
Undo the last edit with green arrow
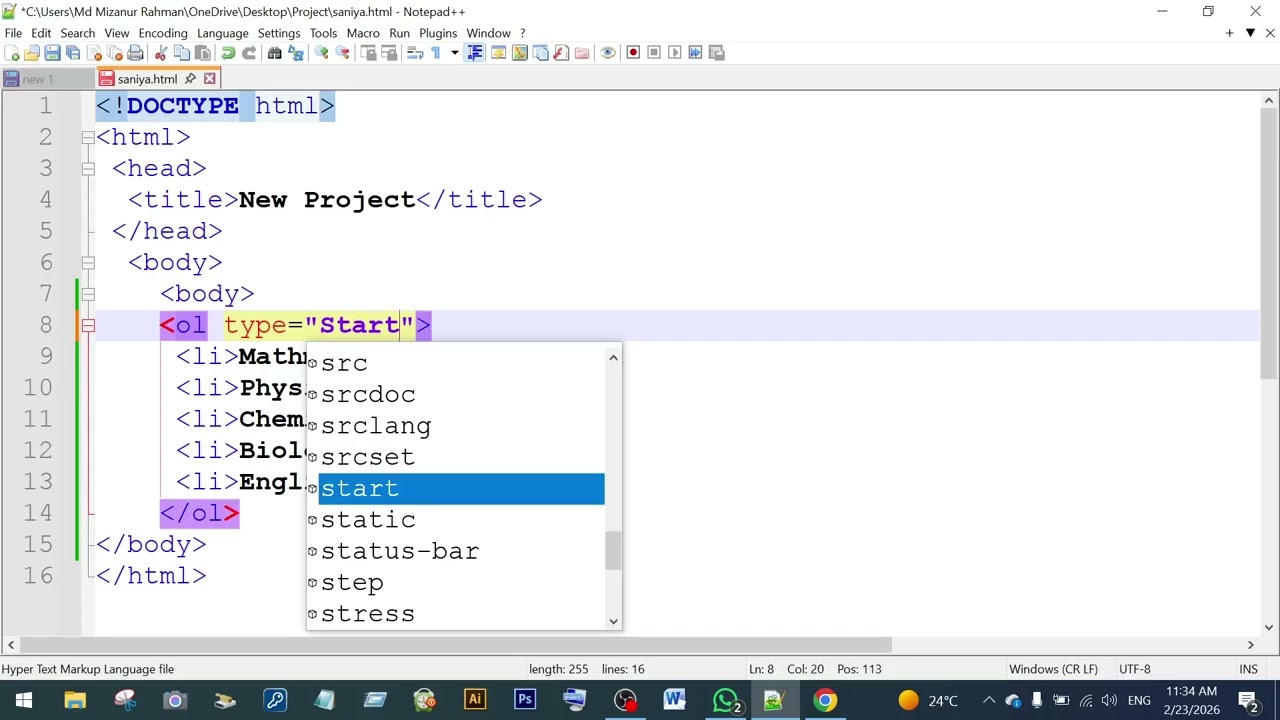pos(228,53)
